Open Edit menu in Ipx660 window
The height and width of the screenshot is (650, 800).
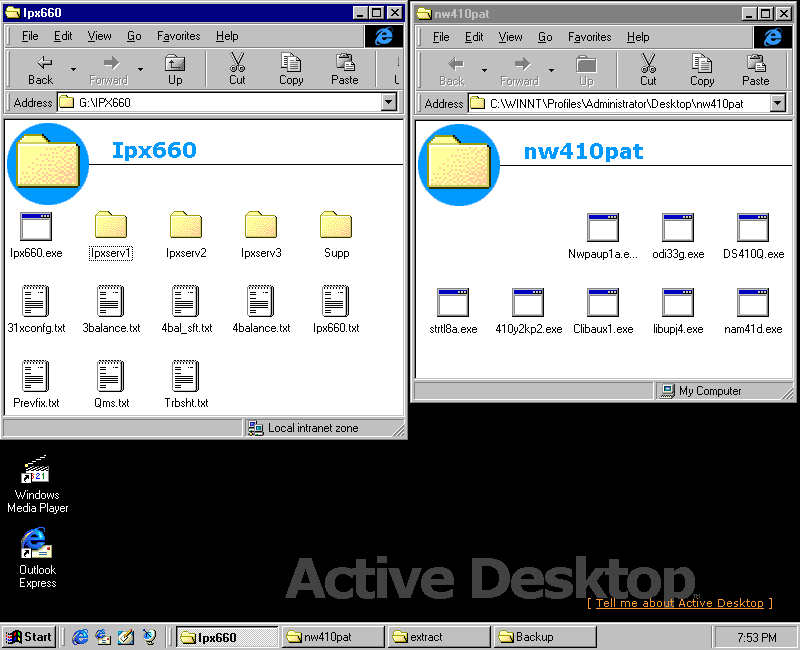[63, 36]
